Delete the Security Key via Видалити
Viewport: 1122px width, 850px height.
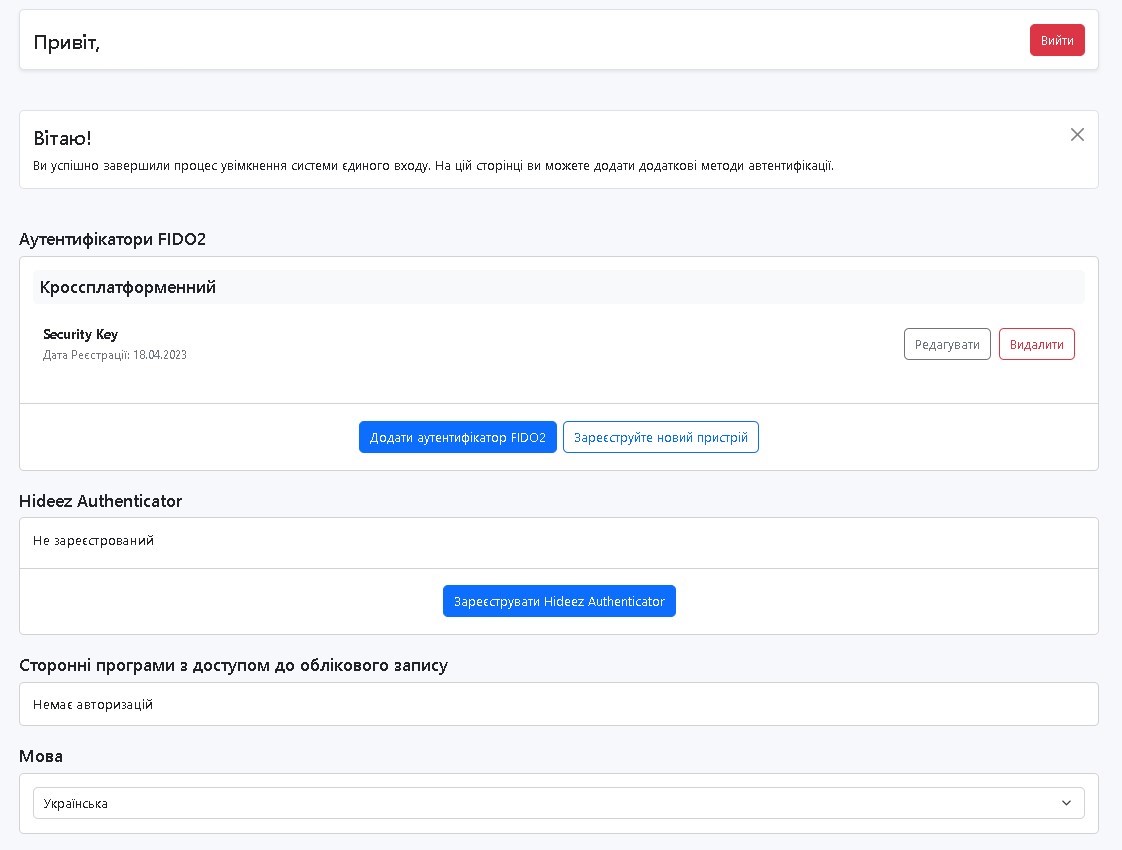(1036, 344)
